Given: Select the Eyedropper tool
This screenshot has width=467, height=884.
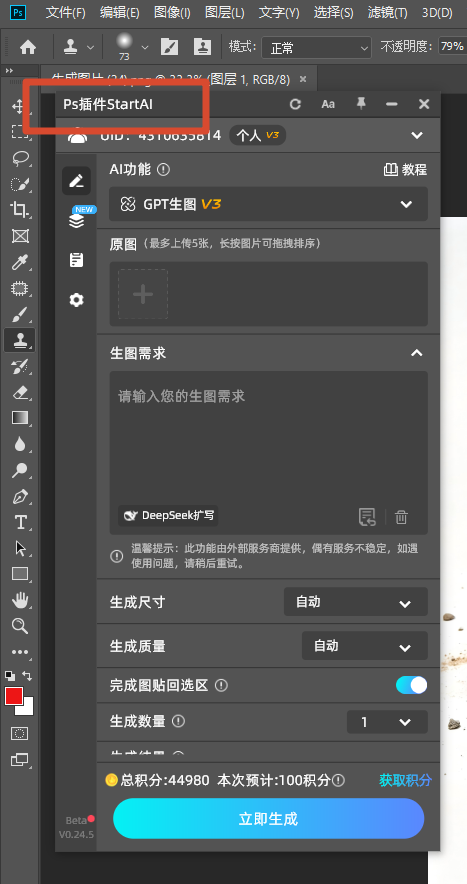Looking at the screenshot, I should point(20,262).
